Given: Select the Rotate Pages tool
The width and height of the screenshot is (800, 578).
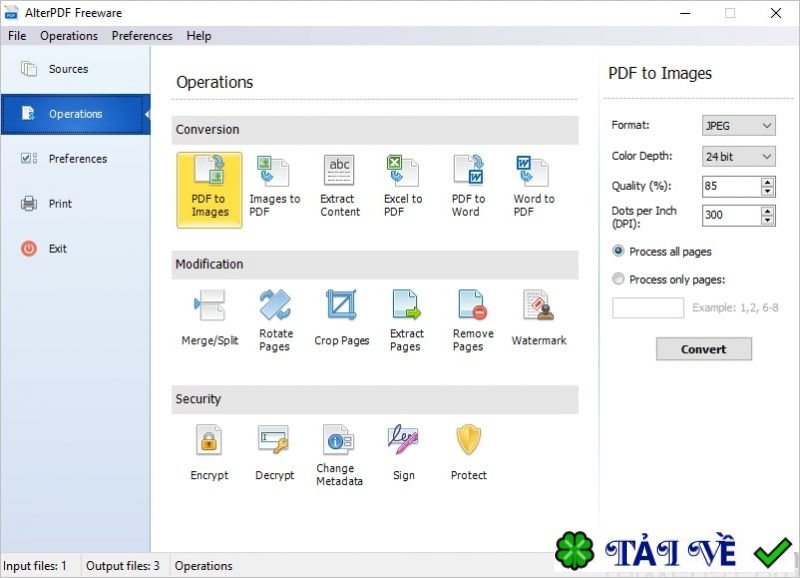Looking at the screenshot, I should point(276,321).
